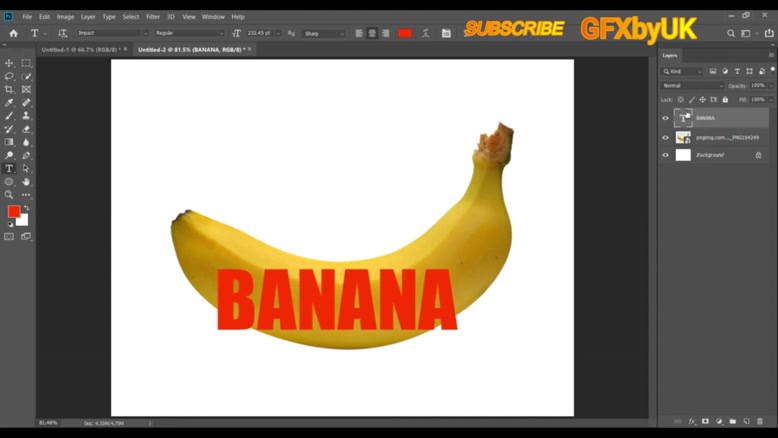Select the Hand tool
This screenshot has height=438, width=778.
coord(26,182)
